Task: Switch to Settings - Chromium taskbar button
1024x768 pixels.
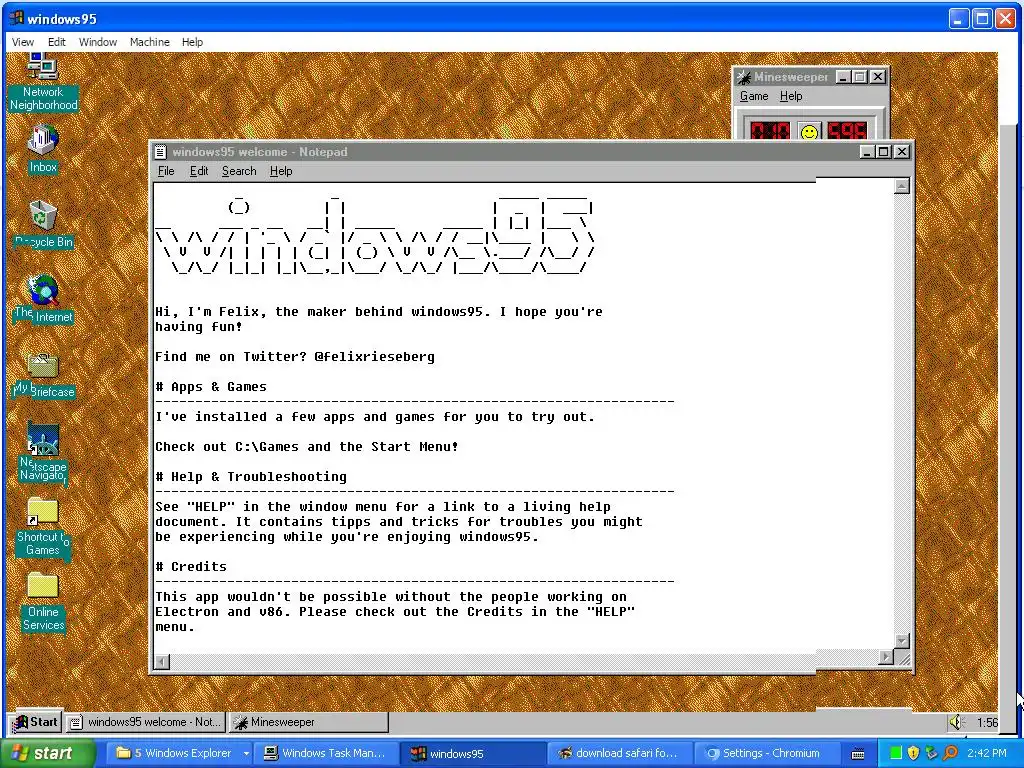Action: point(765,753)
